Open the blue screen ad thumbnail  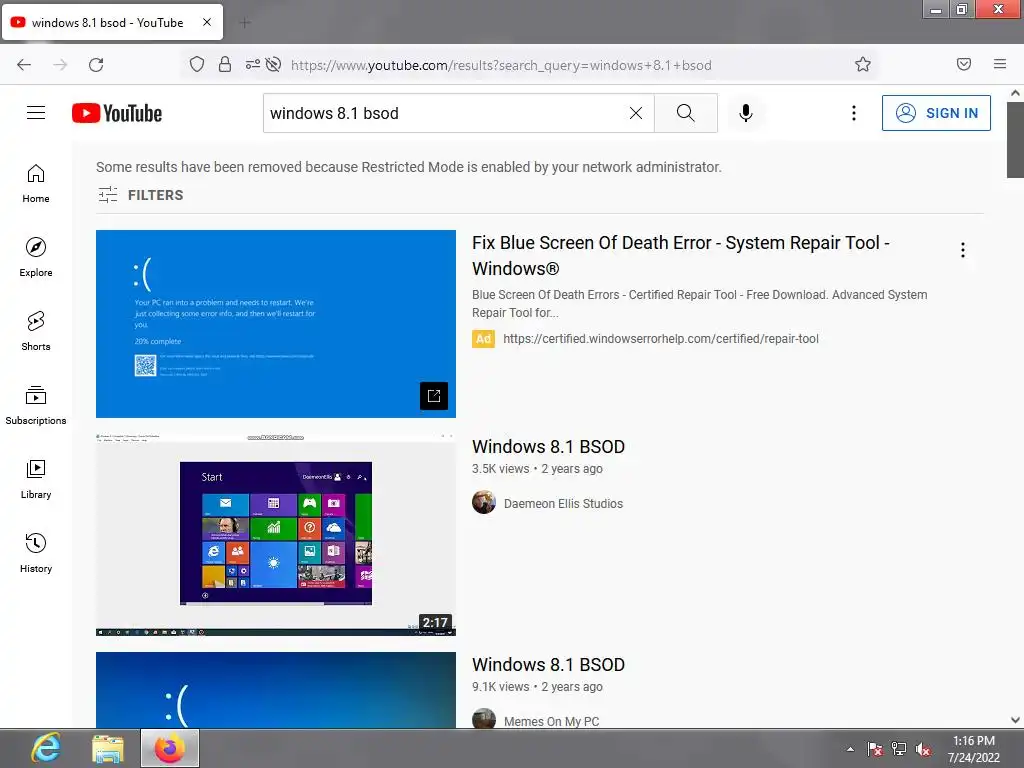click(276, 324)
